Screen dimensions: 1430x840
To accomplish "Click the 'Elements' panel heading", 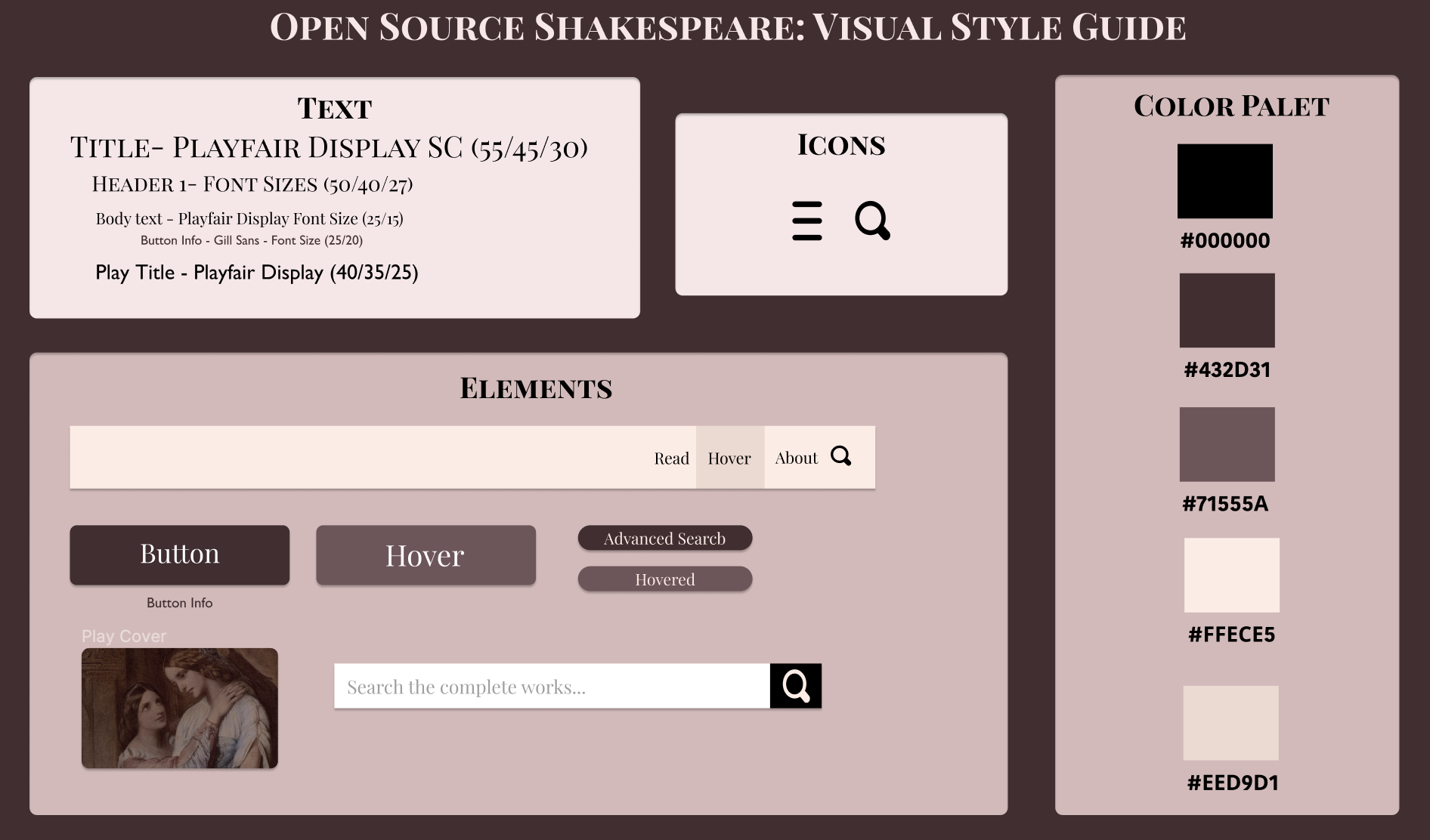I will coord(536,388).
